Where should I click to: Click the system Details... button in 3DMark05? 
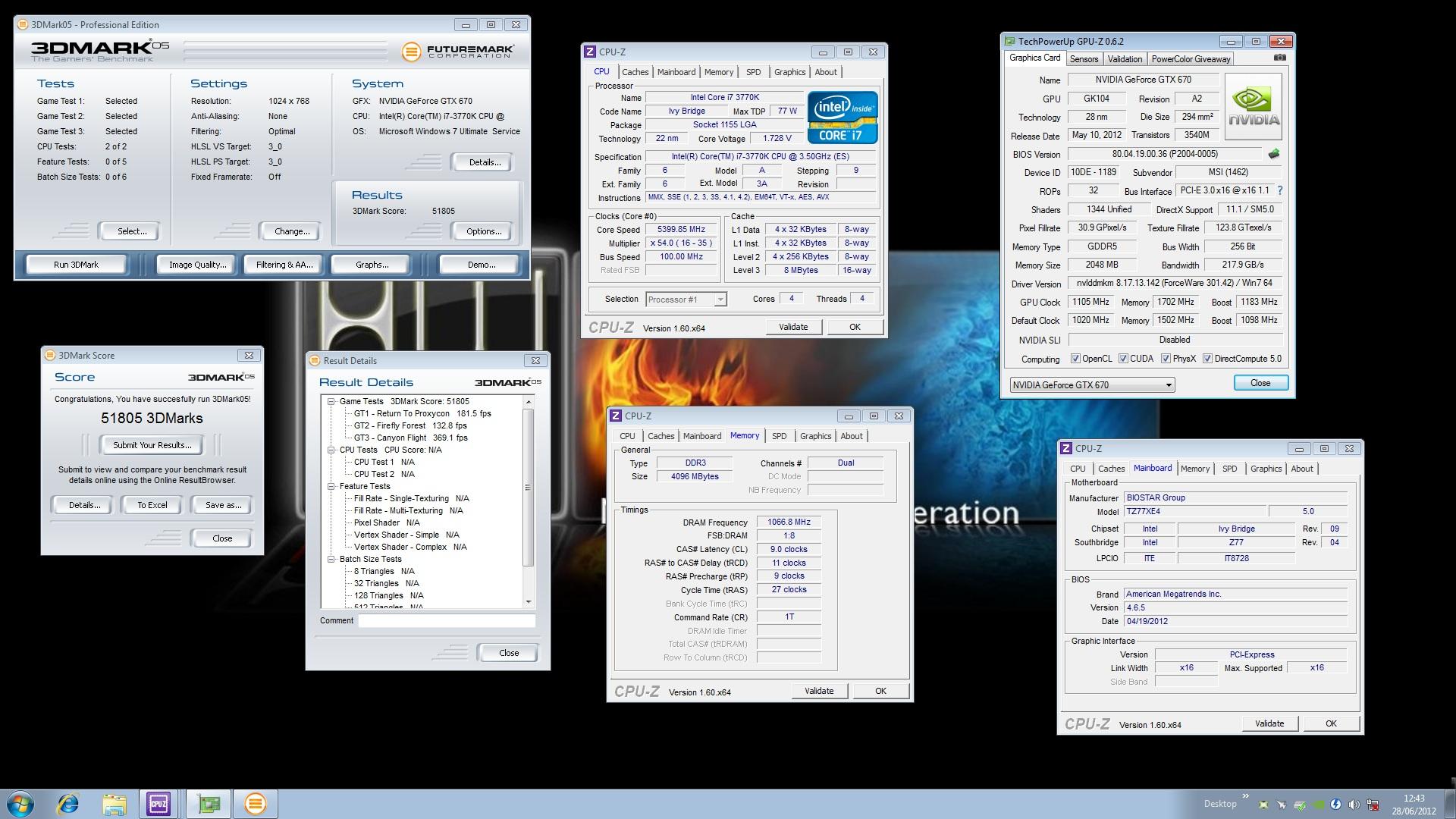tap(485, 162)
